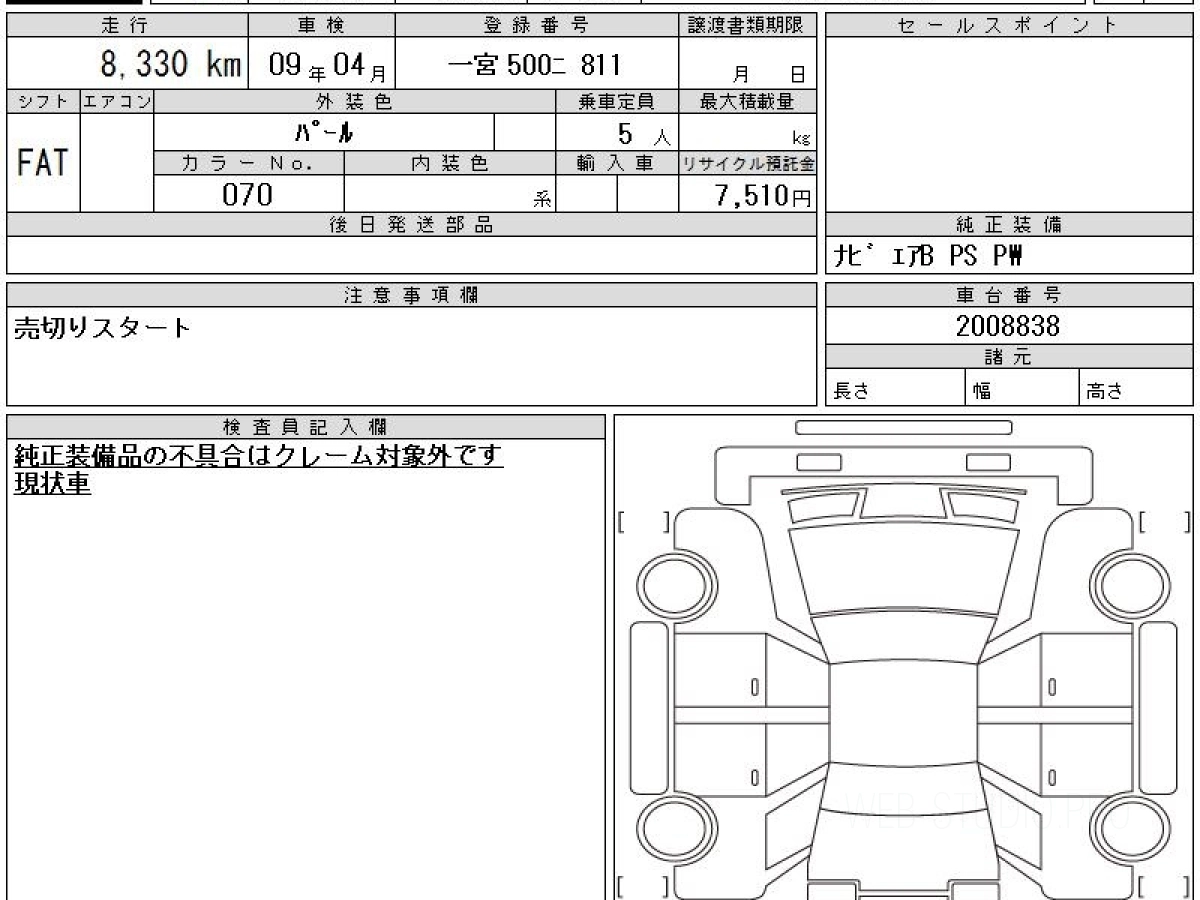Click the FAT shift type cell
The width and height of the screenshot is (1200, 900).
43,162
